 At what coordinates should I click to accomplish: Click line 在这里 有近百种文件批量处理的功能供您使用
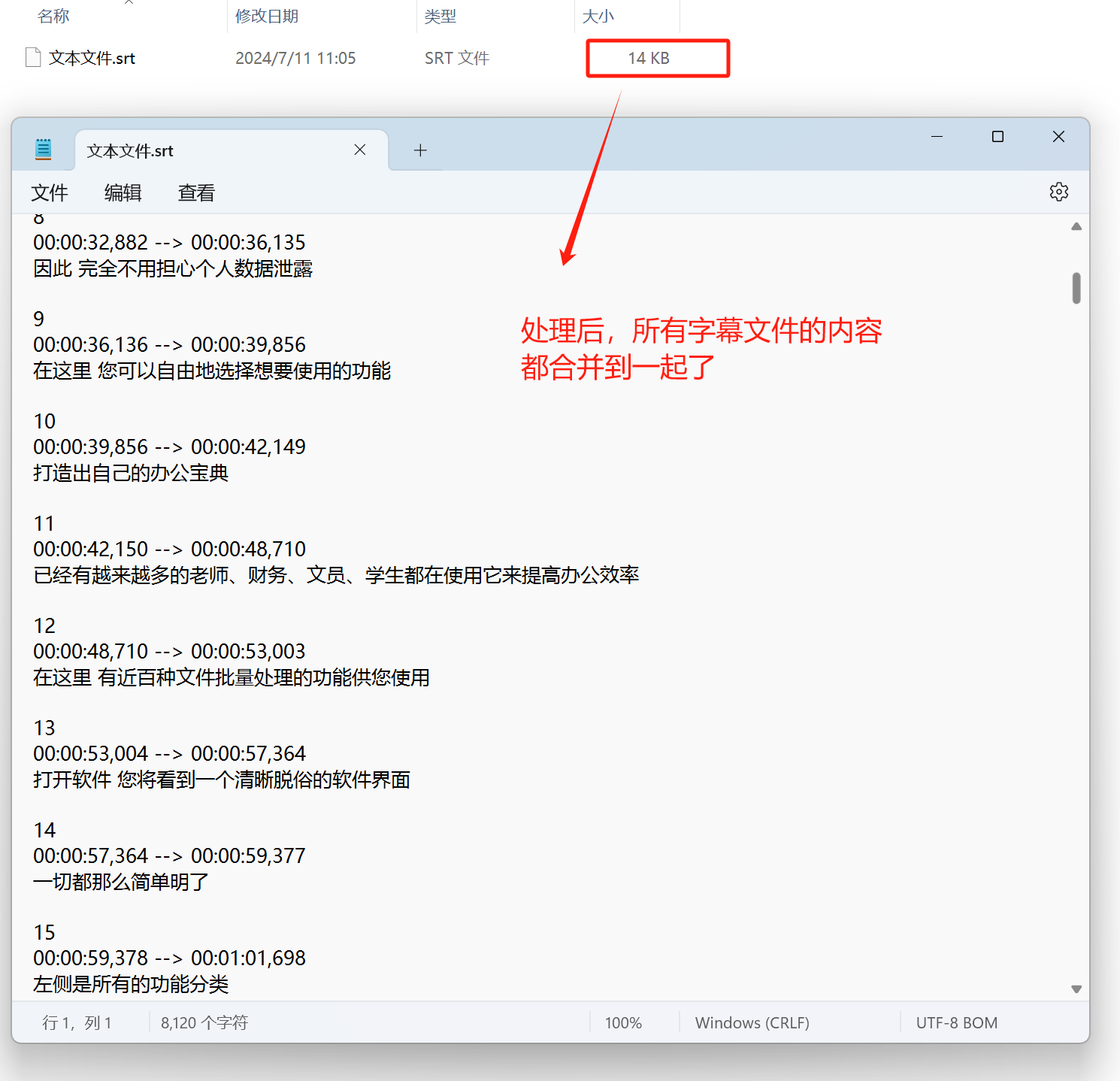(232, 678)
